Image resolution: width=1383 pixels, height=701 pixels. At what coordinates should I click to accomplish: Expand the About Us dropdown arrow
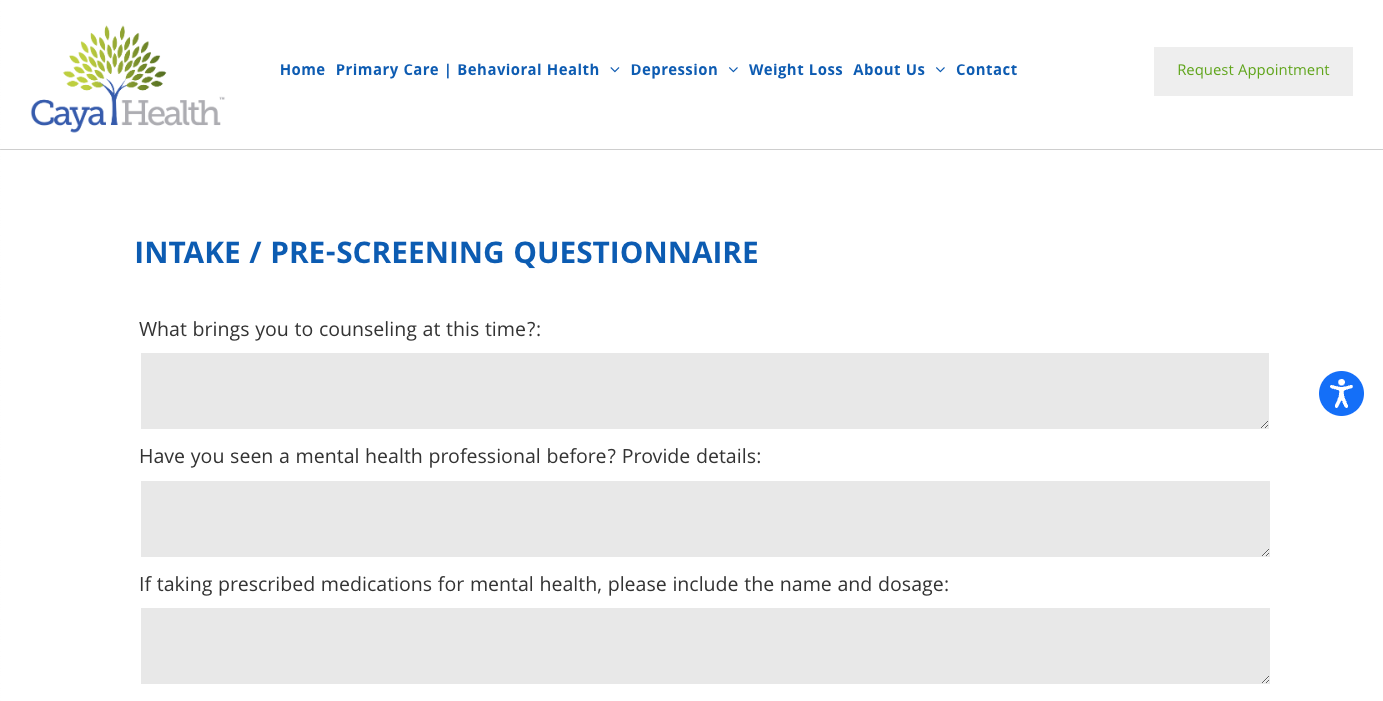938,70
